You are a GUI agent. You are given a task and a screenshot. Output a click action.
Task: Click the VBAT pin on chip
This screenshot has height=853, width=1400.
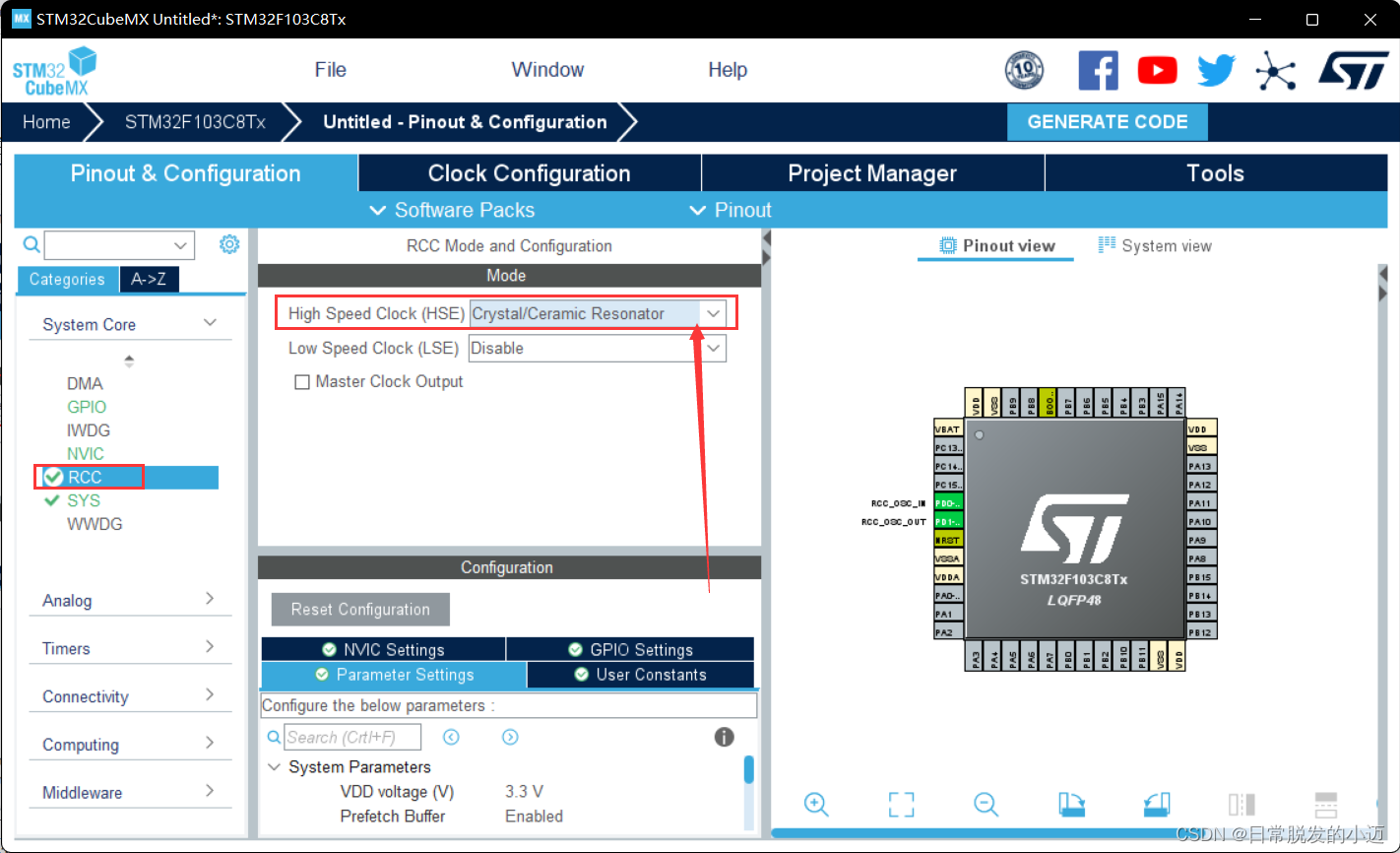[948, 429]
